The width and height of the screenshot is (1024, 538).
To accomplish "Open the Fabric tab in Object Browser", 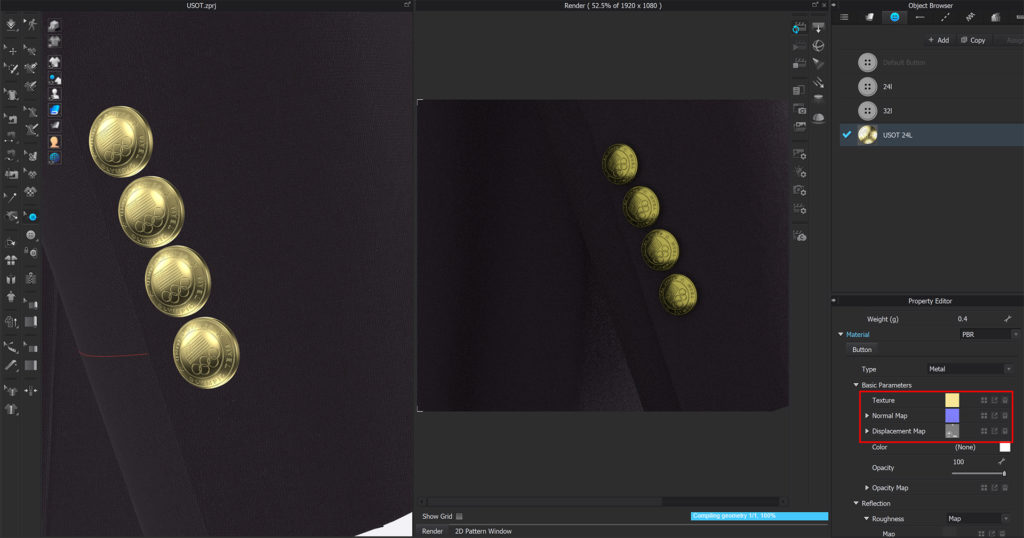I will (869, 17).
